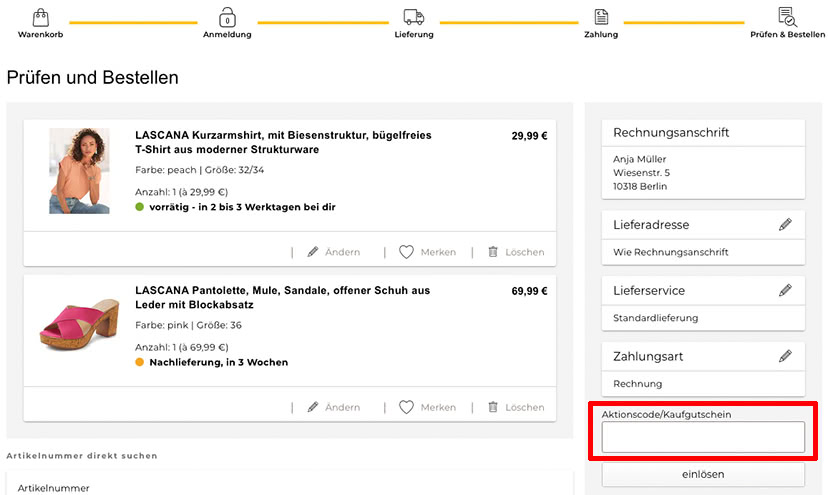The image size is (828, 495).
Task: Click pencil icon for Kurzarmshirt Ändern
Action: pyautogui.click(x=313, y=252)
